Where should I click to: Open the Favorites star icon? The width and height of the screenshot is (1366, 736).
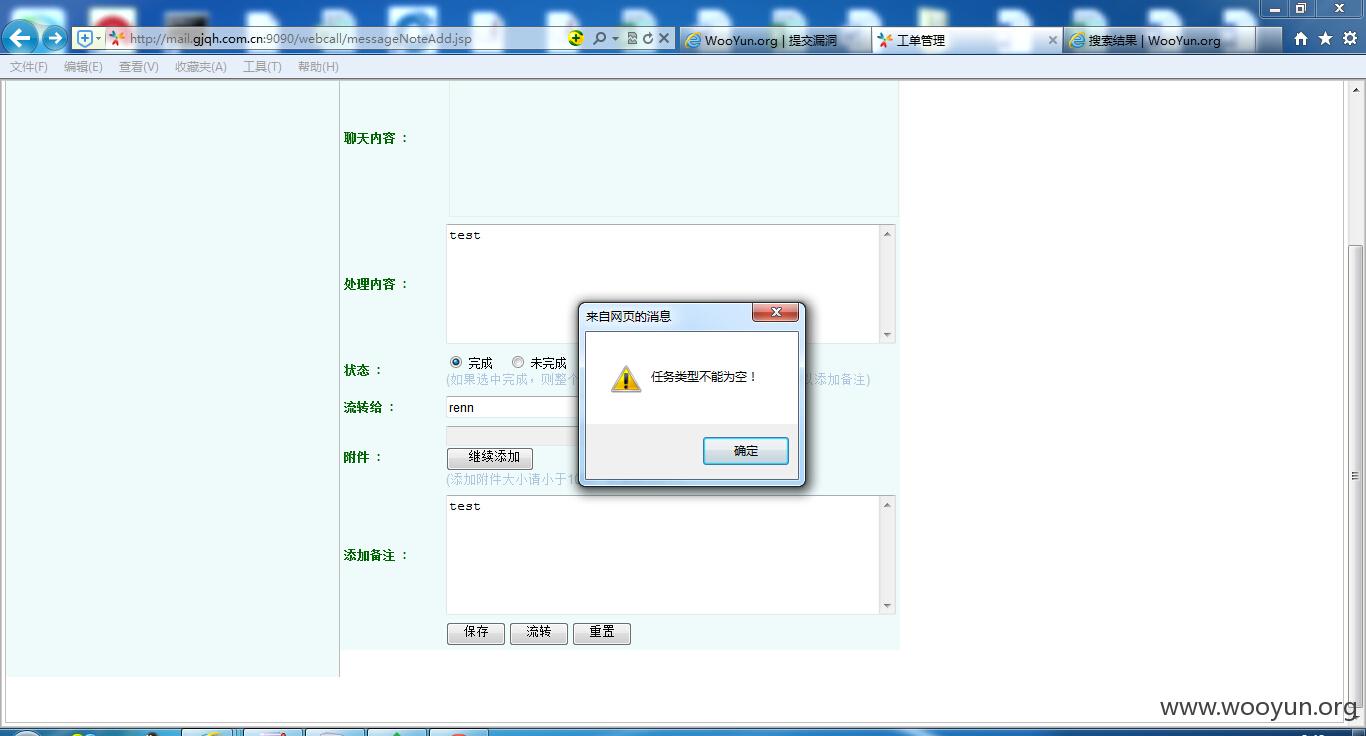coord(1325,39)
